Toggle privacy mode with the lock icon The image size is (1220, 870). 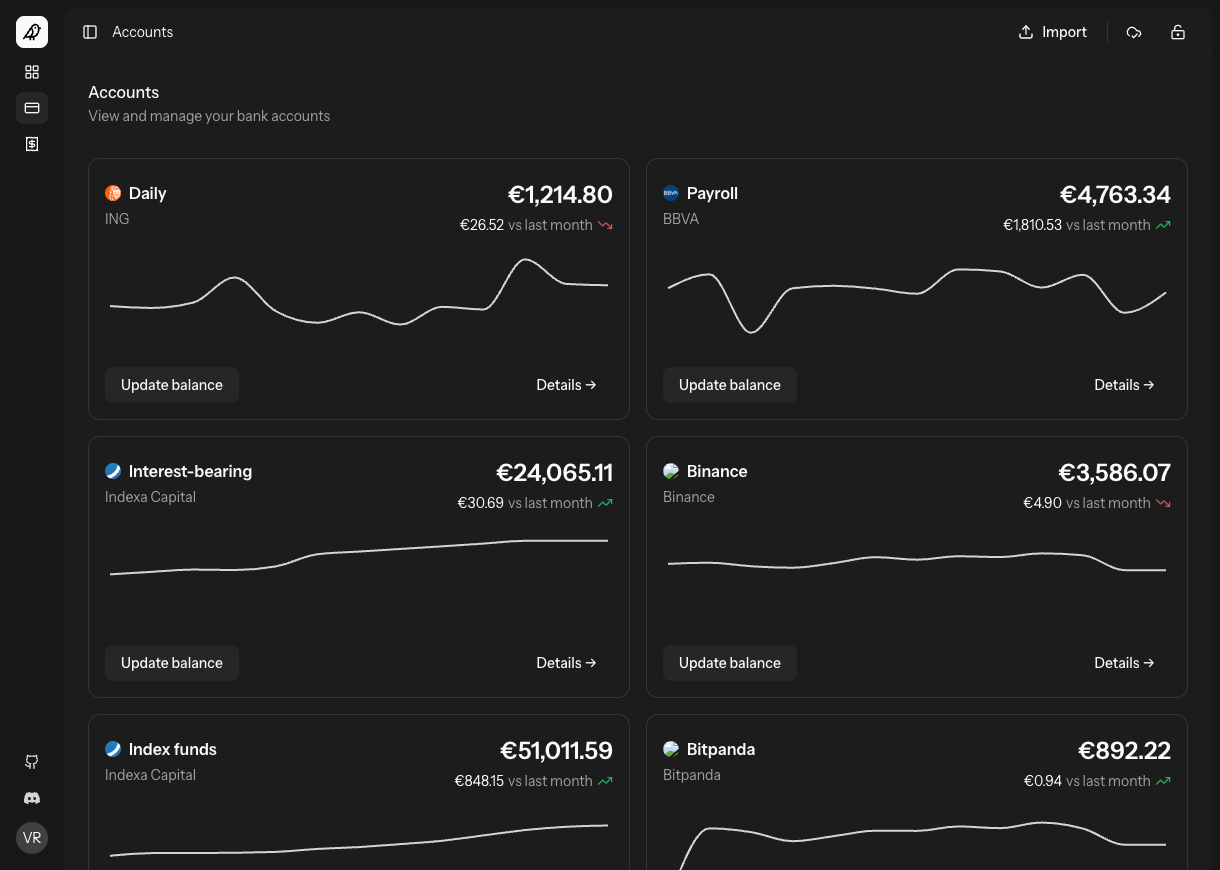coord(1178,31)
